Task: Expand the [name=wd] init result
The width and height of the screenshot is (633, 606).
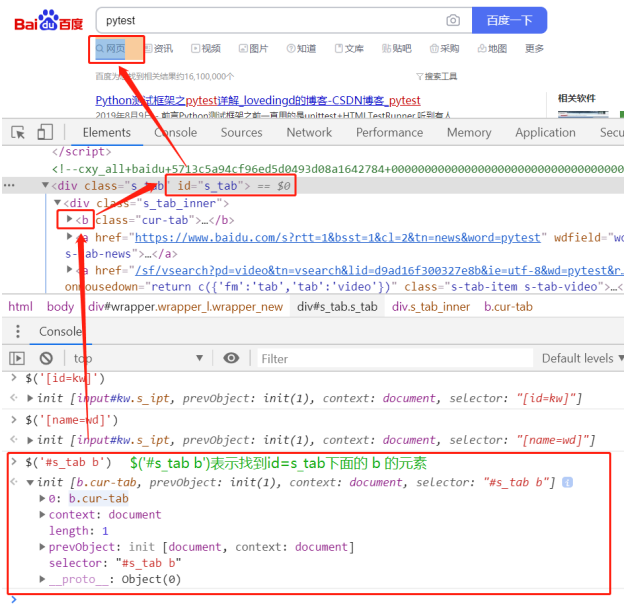Action: [x=30, y=440]
